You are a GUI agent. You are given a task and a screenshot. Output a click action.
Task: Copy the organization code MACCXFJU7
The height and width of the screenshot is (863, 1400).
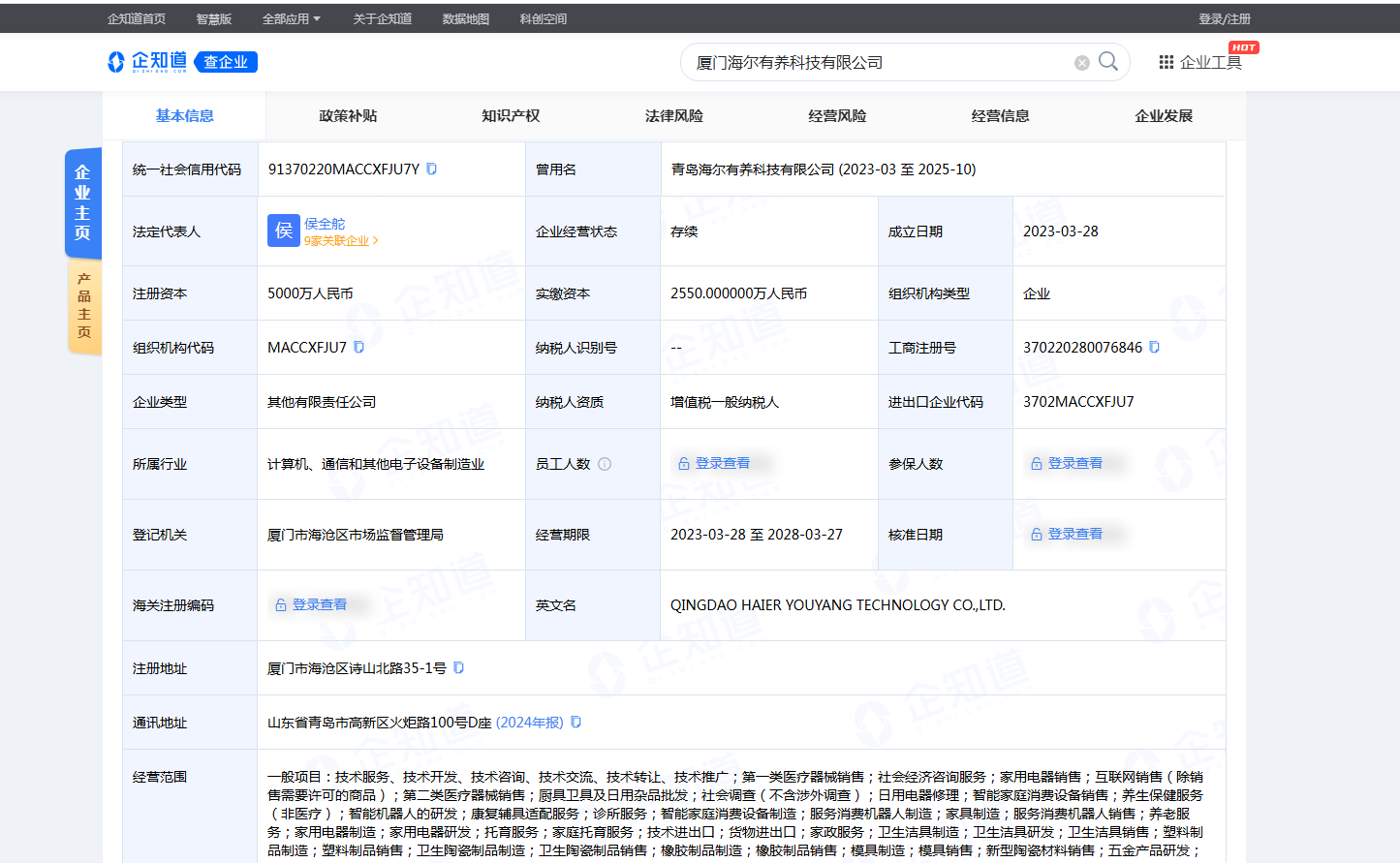pyautogui.click(x=358, y=347)
